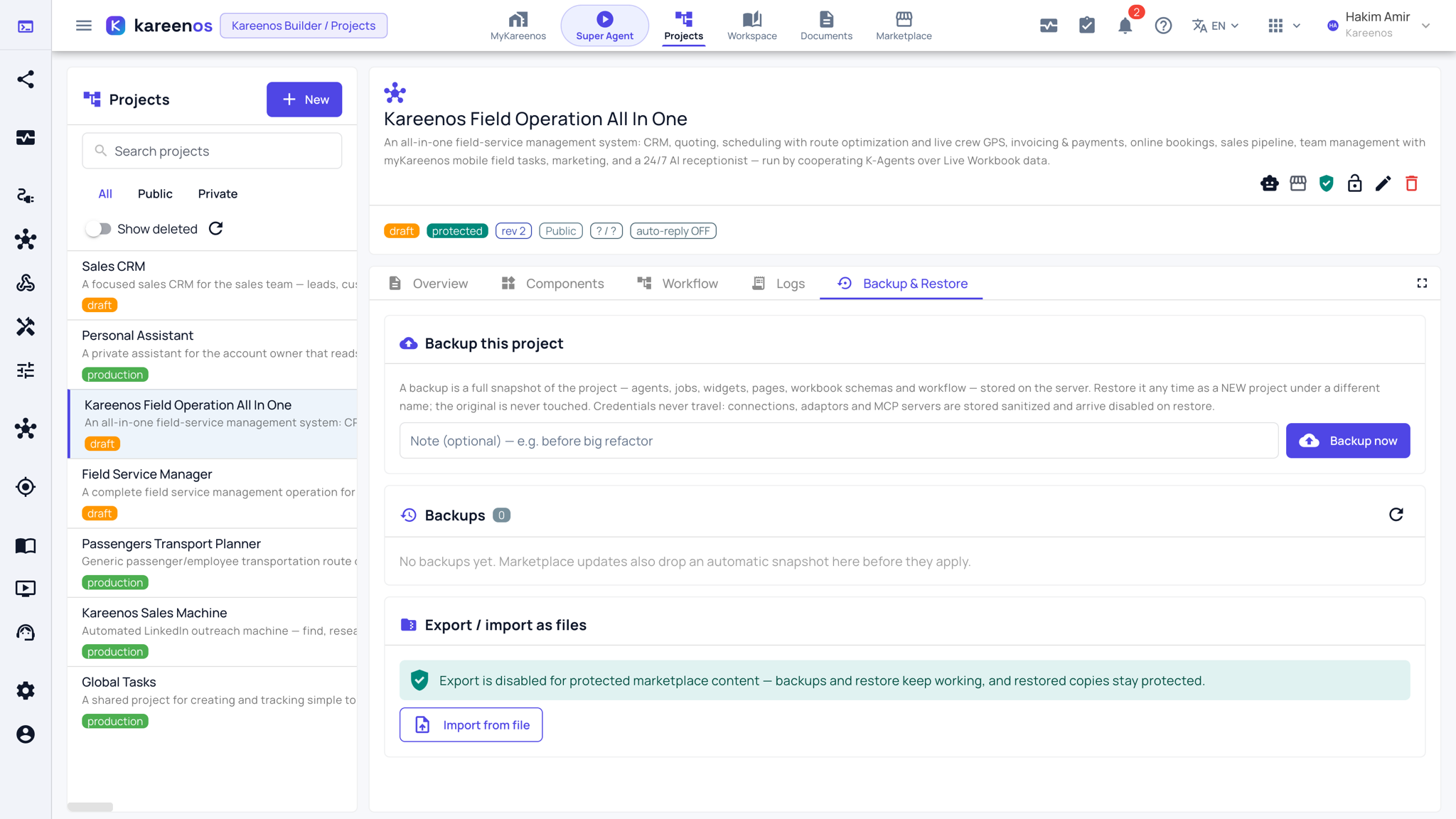Click the Kareenos K logo
The height and width of the screenshot is (819, 1456).
(x=116, y=26)
